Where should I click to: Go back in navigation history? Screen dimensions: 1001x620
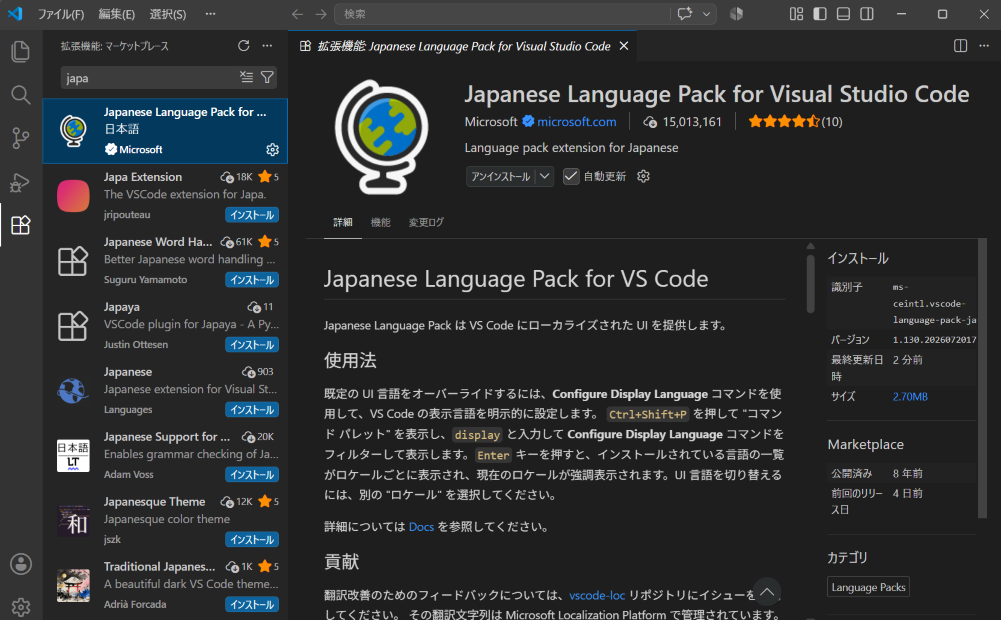click(297, 14)
